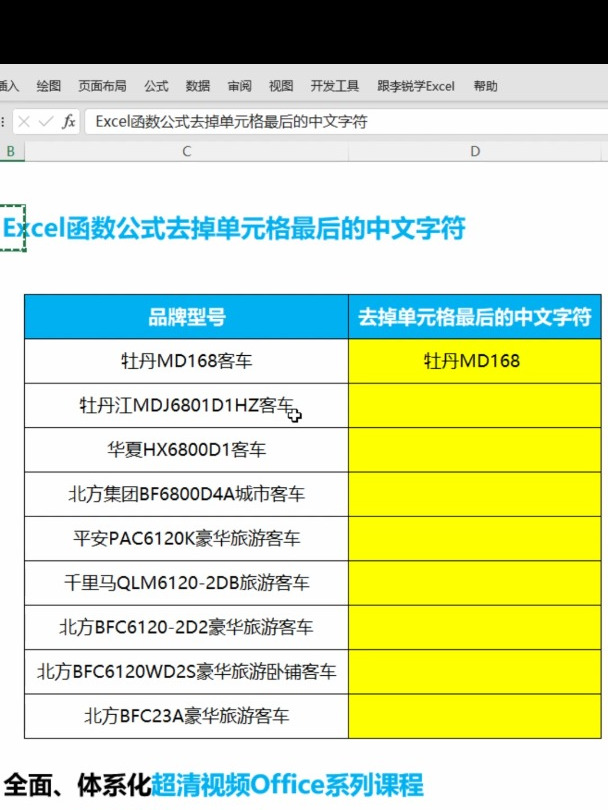The height and width of the screenshot is (810, 608).
Task: Select yellow cell beside 千里马QLM6120-2DB旅游客车
Action: tap(475, 583)
